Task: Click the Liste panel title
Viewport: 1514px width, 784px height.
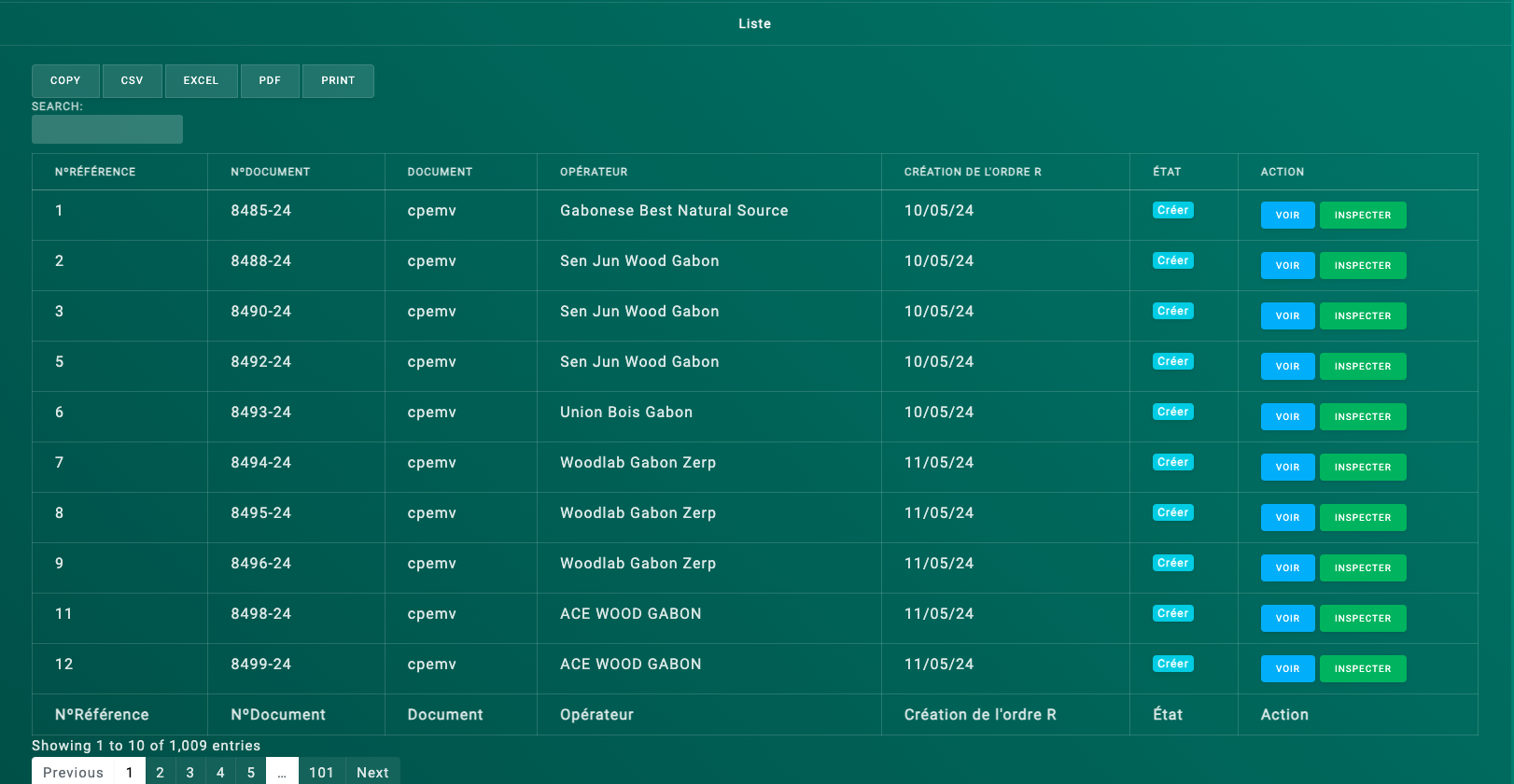Action: coord(755,24)
